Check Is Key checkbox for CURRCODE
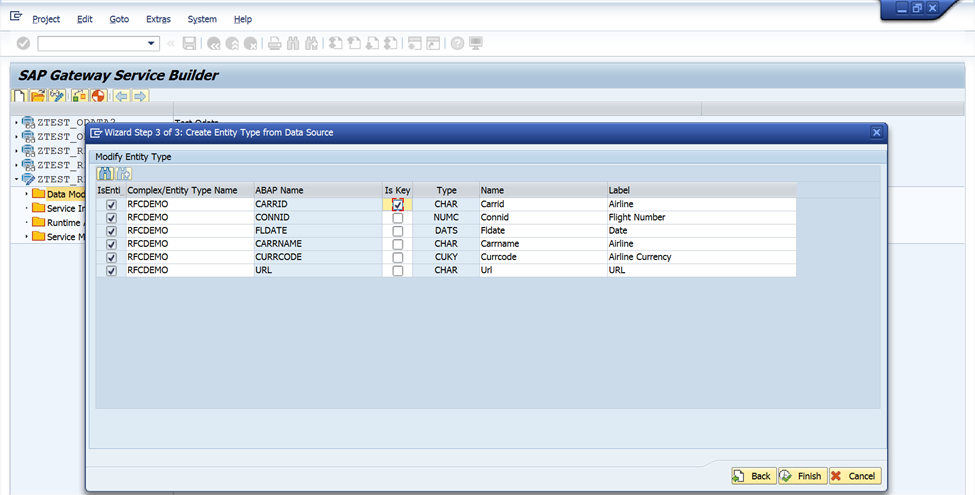 [398, 257]
